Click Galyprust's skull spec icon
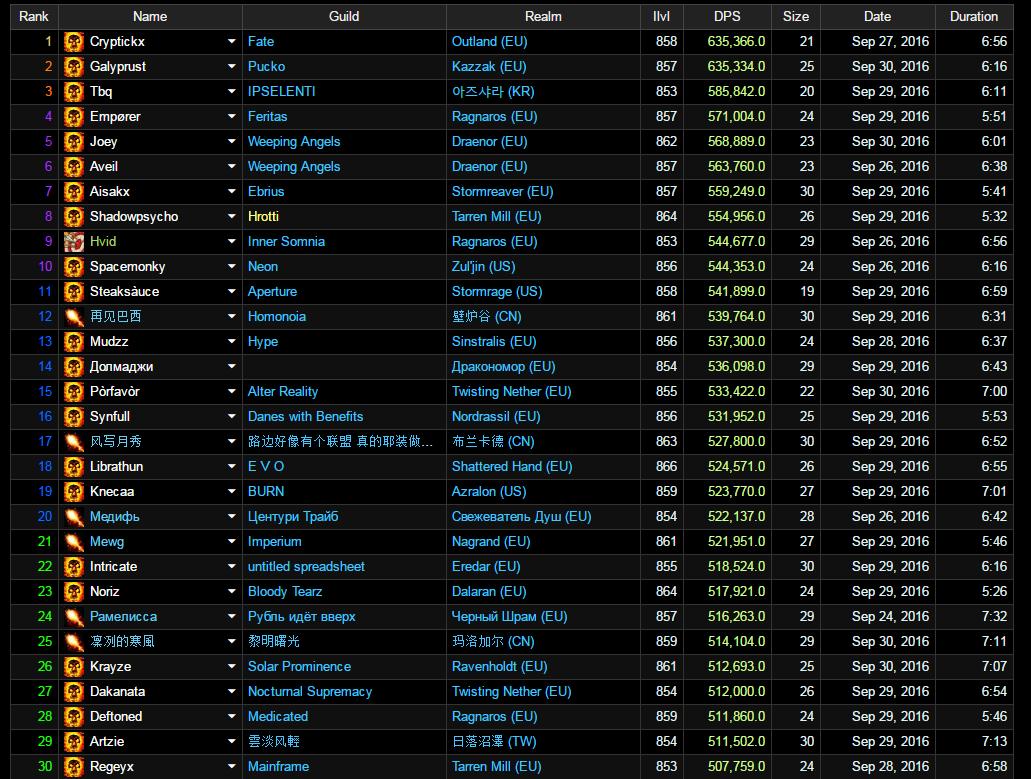 point(74,66)
